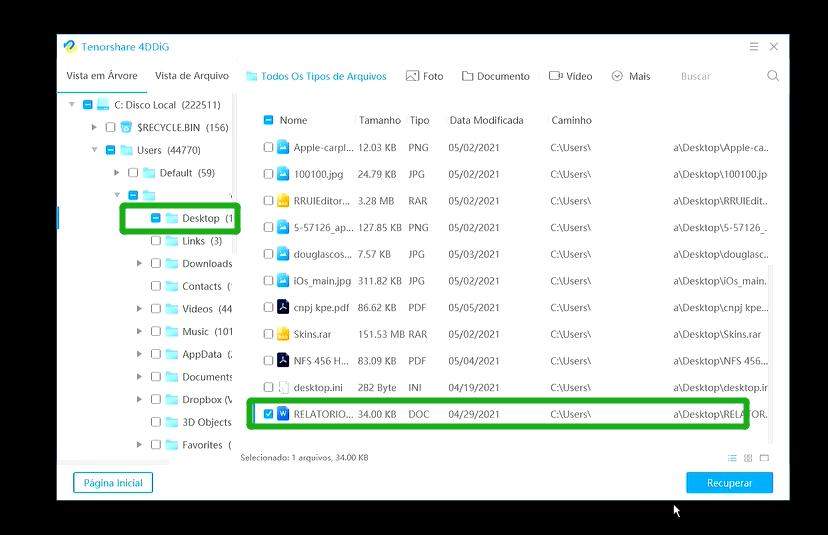
Task: Select the 151.53 MB size cell
Action: pyautogui.click(x=381, y=334)
